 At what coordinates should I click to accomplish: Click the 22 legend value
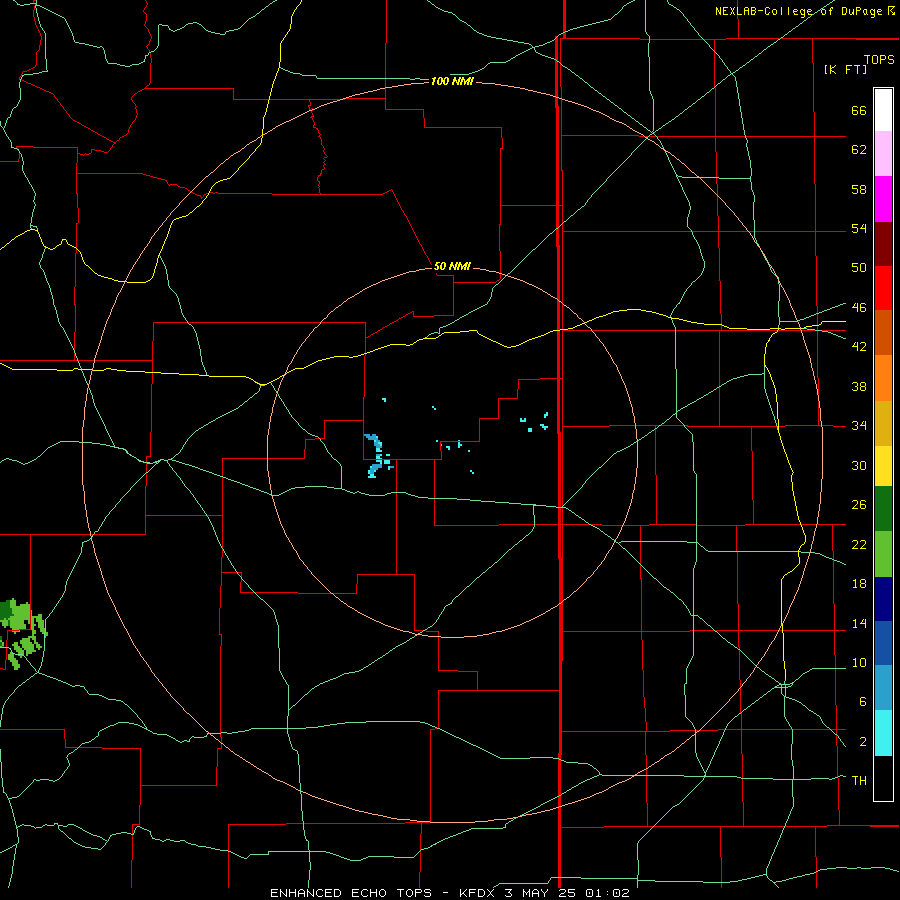859,544
